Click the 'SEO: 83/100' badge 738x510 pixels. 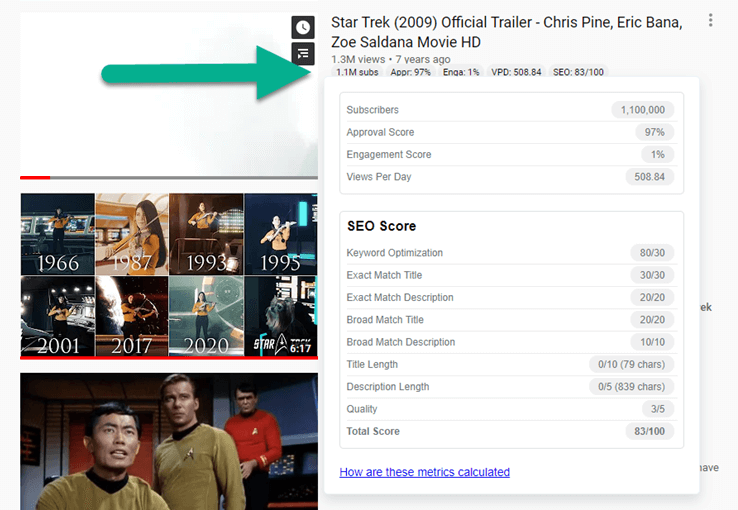pos(578,72)
